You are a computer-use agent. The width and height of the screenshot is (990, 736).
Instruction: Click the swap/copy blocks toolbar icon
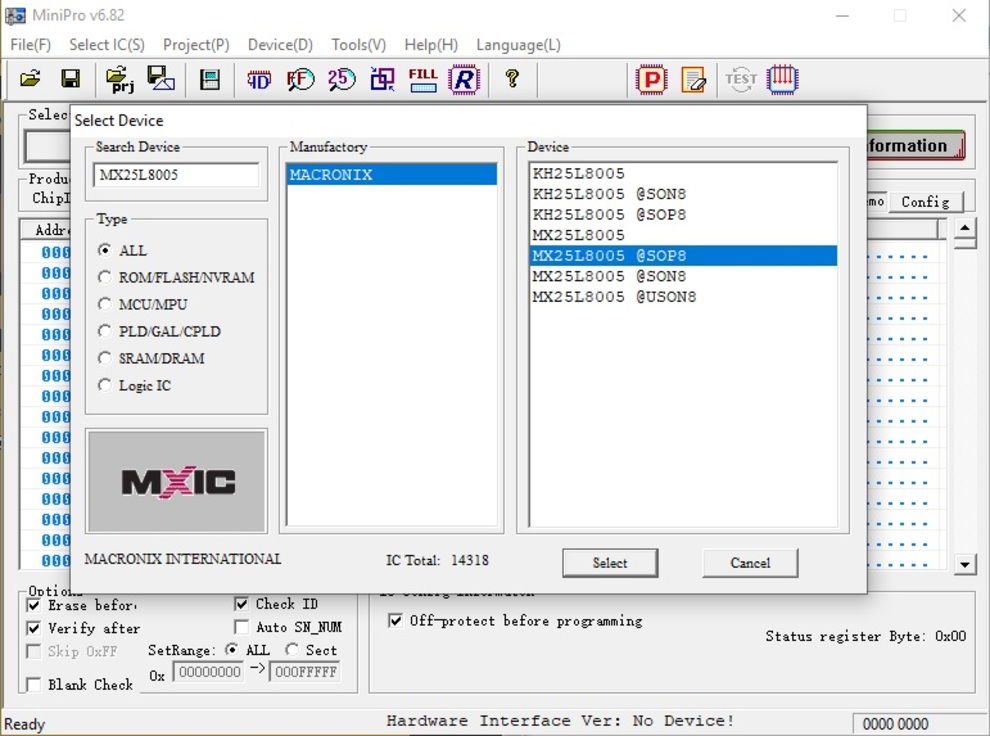pyautogui.click(x=382, y=80)
